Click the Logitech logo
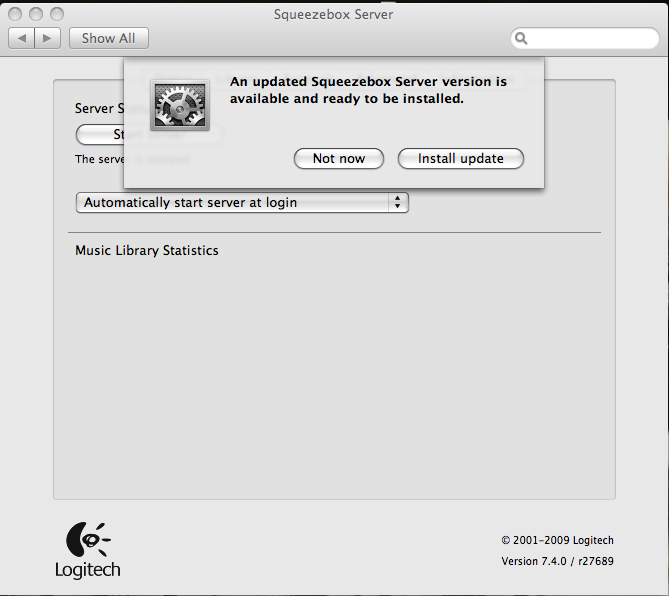The image size is (669, 596). pyautogui.click(x=87, y=550)
